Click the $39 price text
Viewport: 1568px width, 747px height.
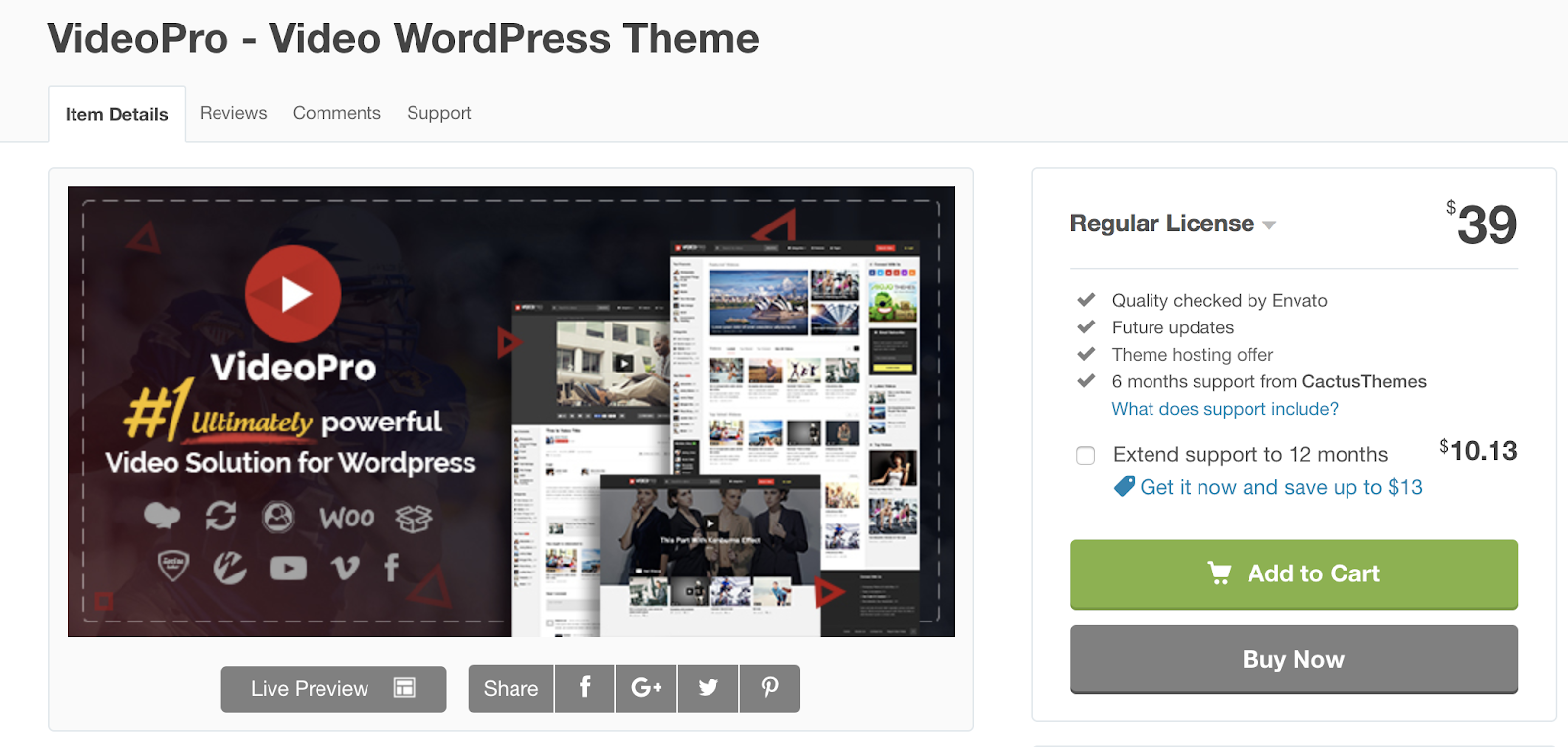click(1482, 224)
